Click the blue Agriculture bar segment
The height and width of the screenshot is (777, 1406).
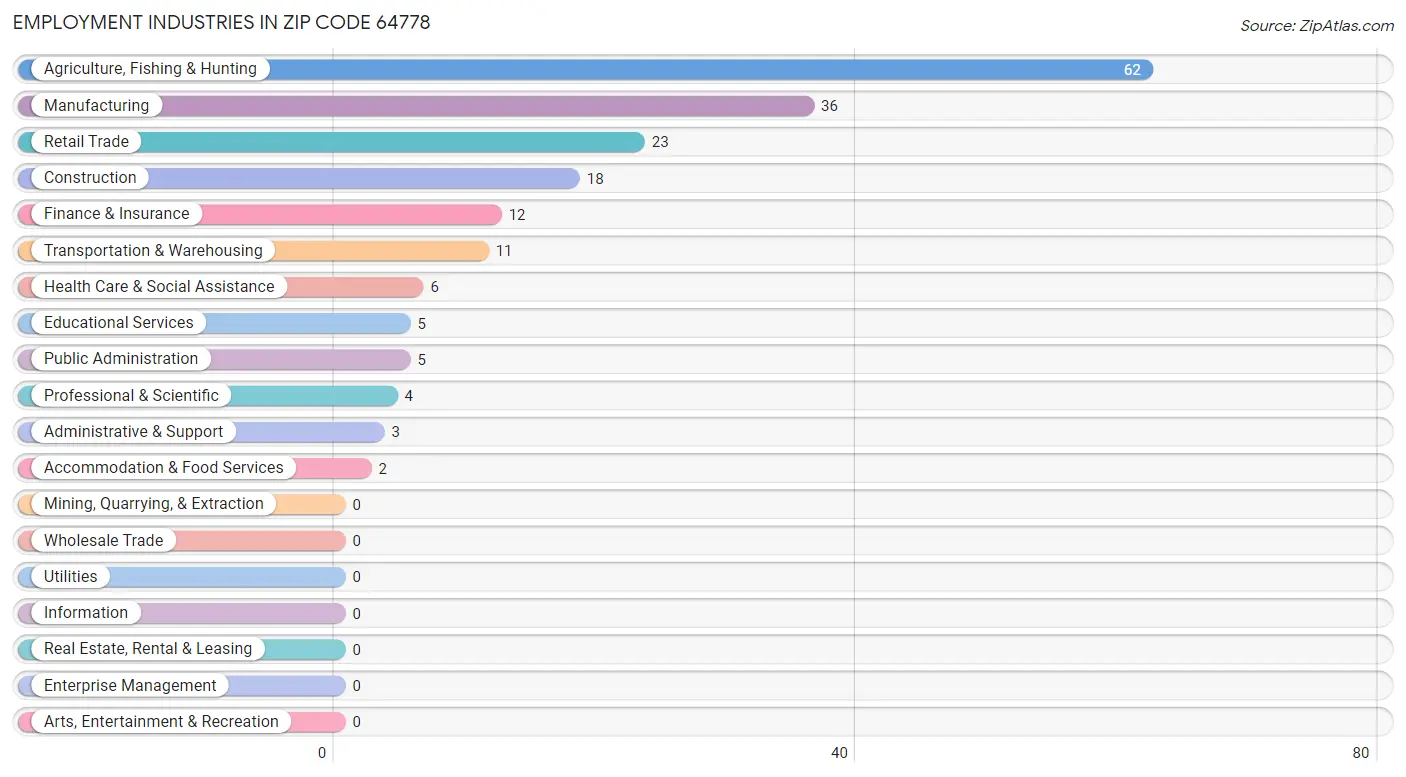585,69
